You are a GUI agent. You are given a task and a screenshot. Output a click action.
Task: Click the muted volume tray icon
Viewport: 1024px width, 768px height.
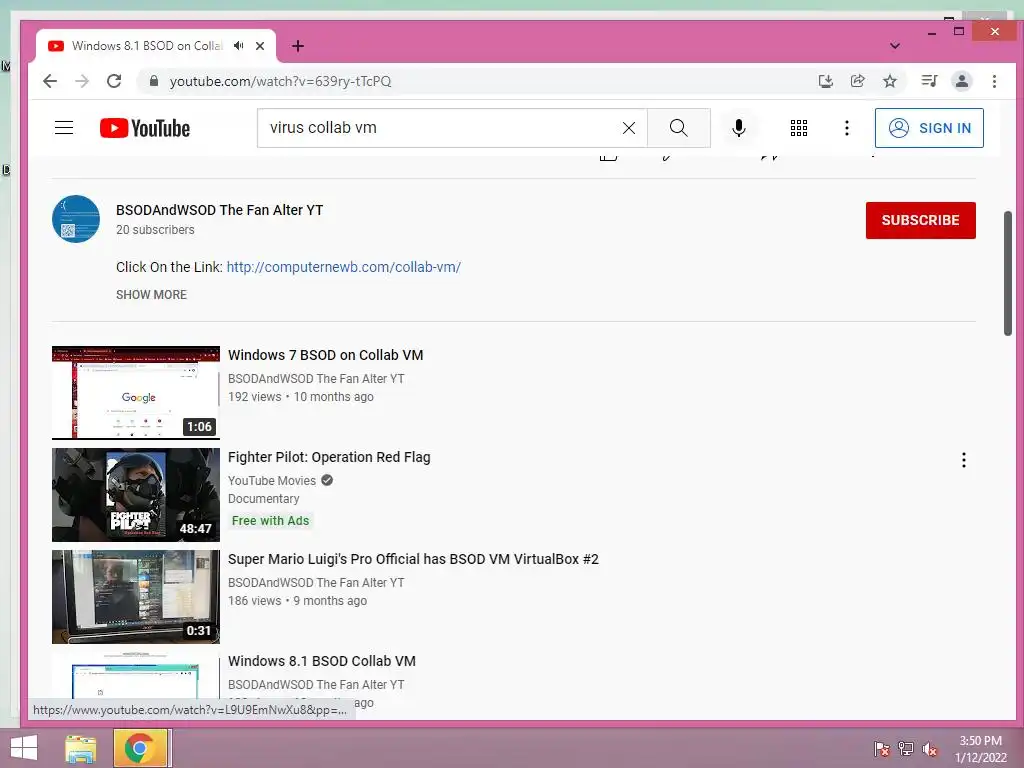click(x=929, y=749)
